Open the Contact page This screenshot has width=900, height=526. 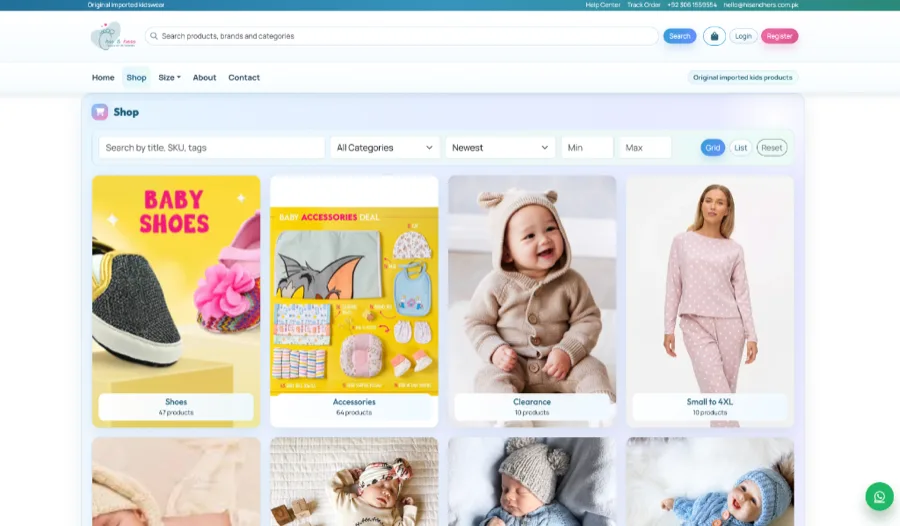click(x=244, y=78)
